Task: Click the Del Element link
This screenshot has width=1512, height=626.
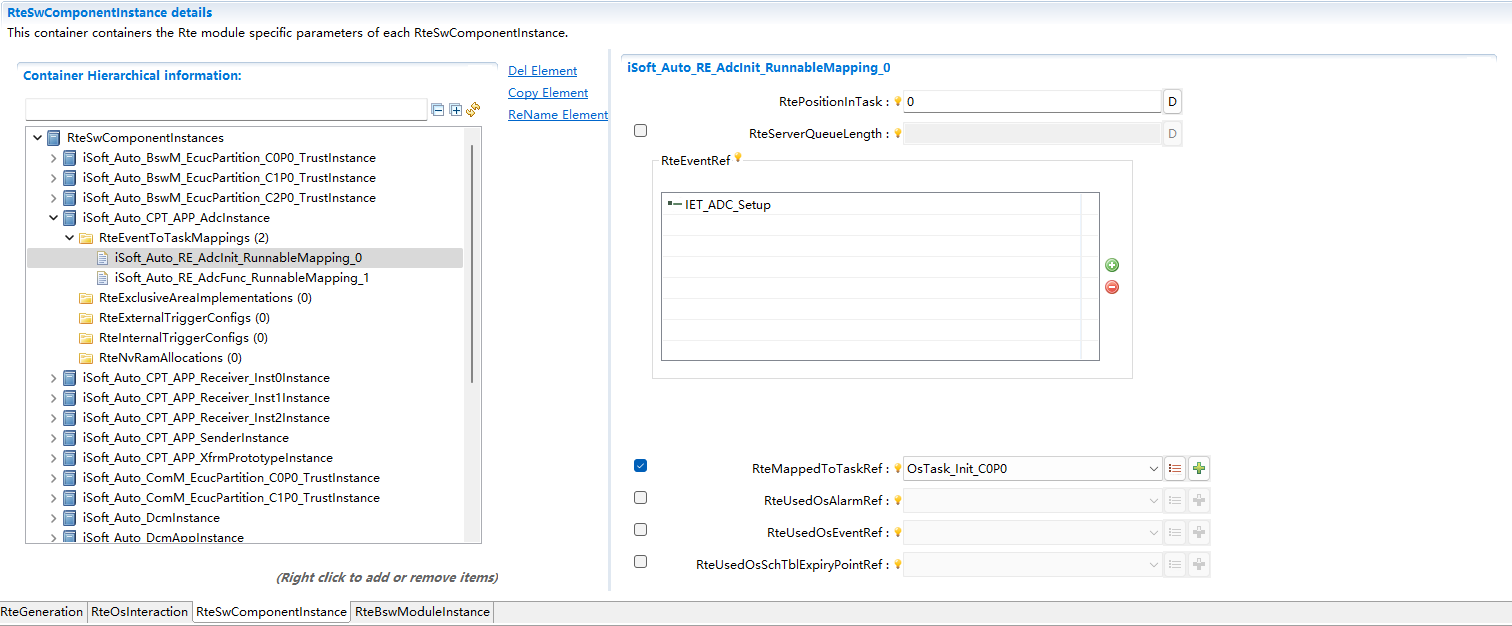Action: pyautogui.click(x=542, y=71)
